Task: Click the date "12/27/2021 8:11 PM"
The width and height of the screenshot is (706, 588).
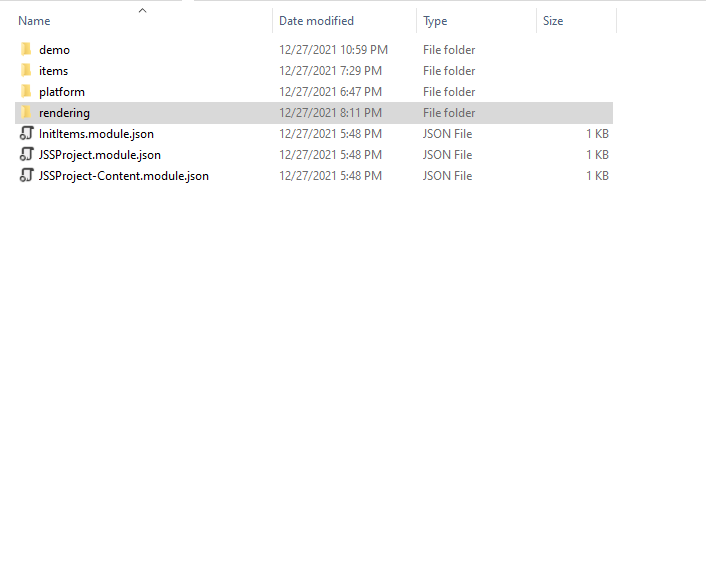Action: coord(330,113)
